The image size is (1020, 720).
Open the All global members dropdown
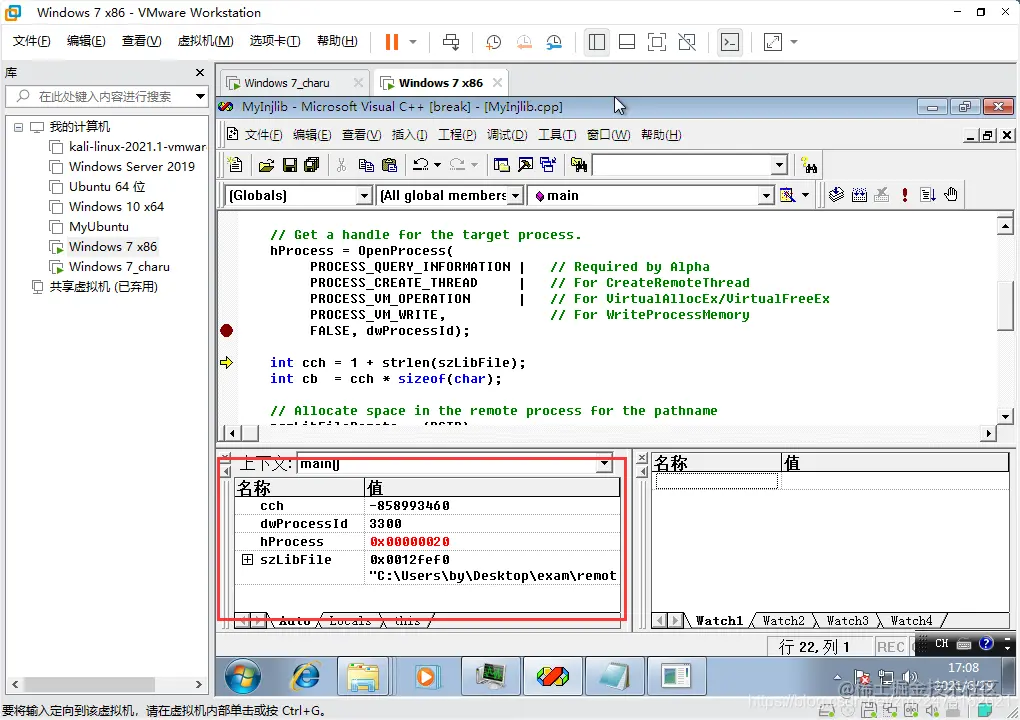point(515,195)
